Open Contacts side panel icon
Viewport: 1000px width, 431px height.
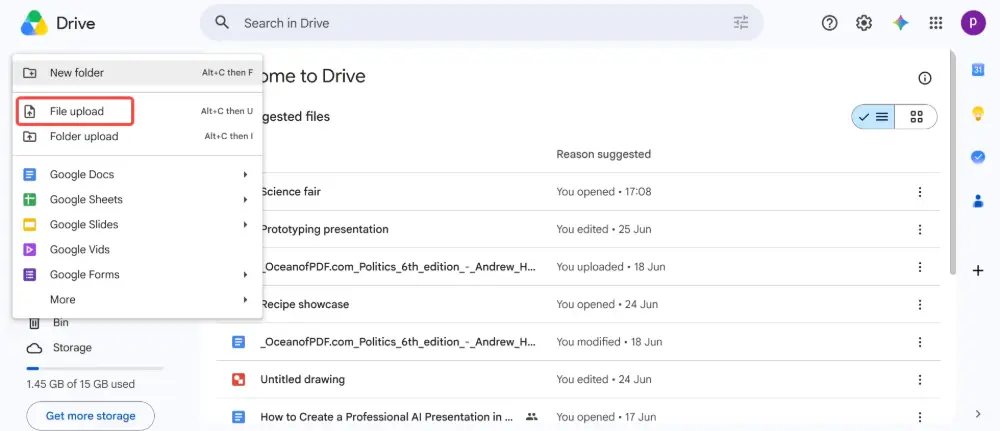click(x=978, y=201)
